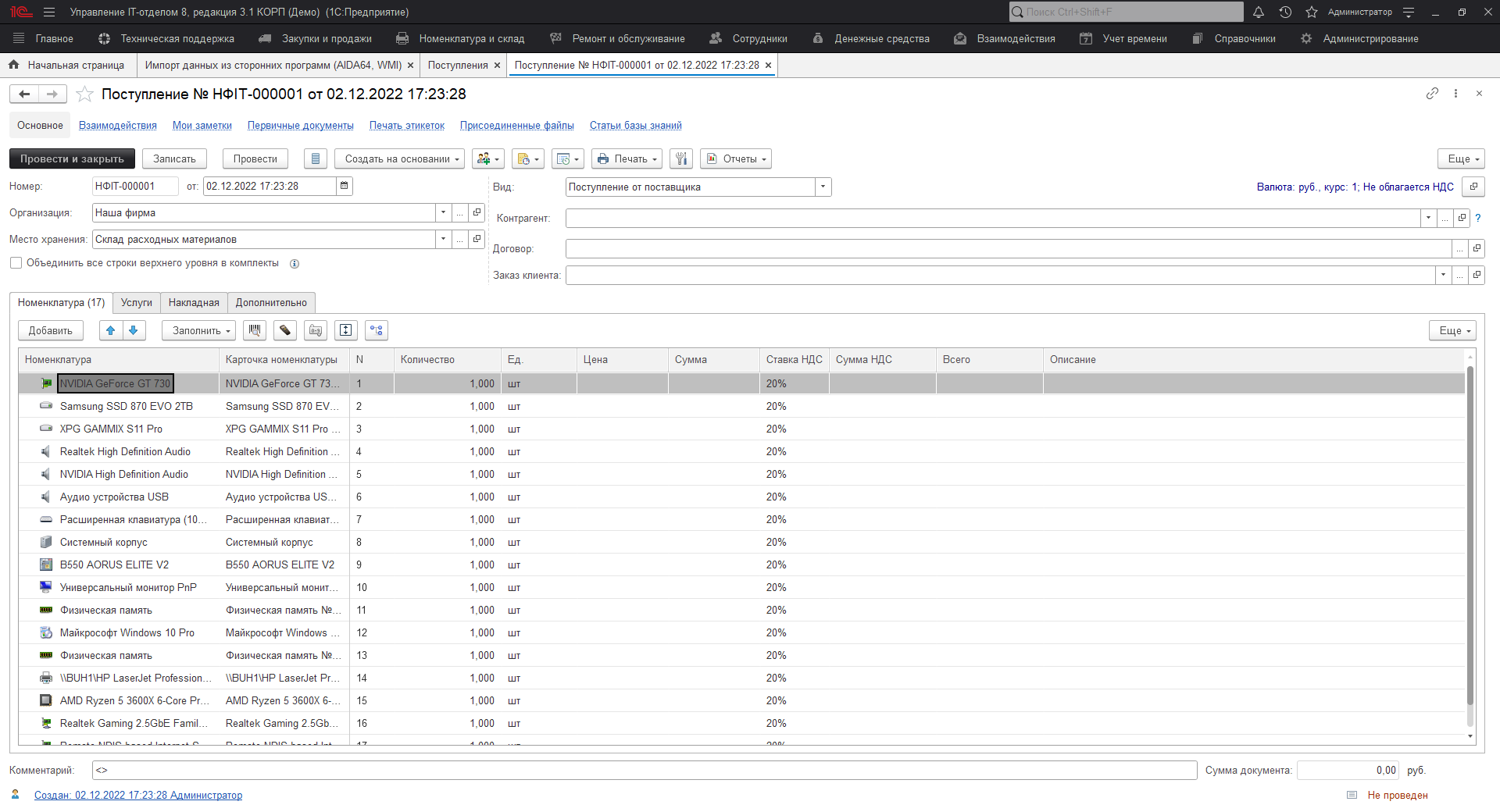Click the table's vertical scrollbar
This screenshot has width=1500, height=812.
tap(1470, 547)
